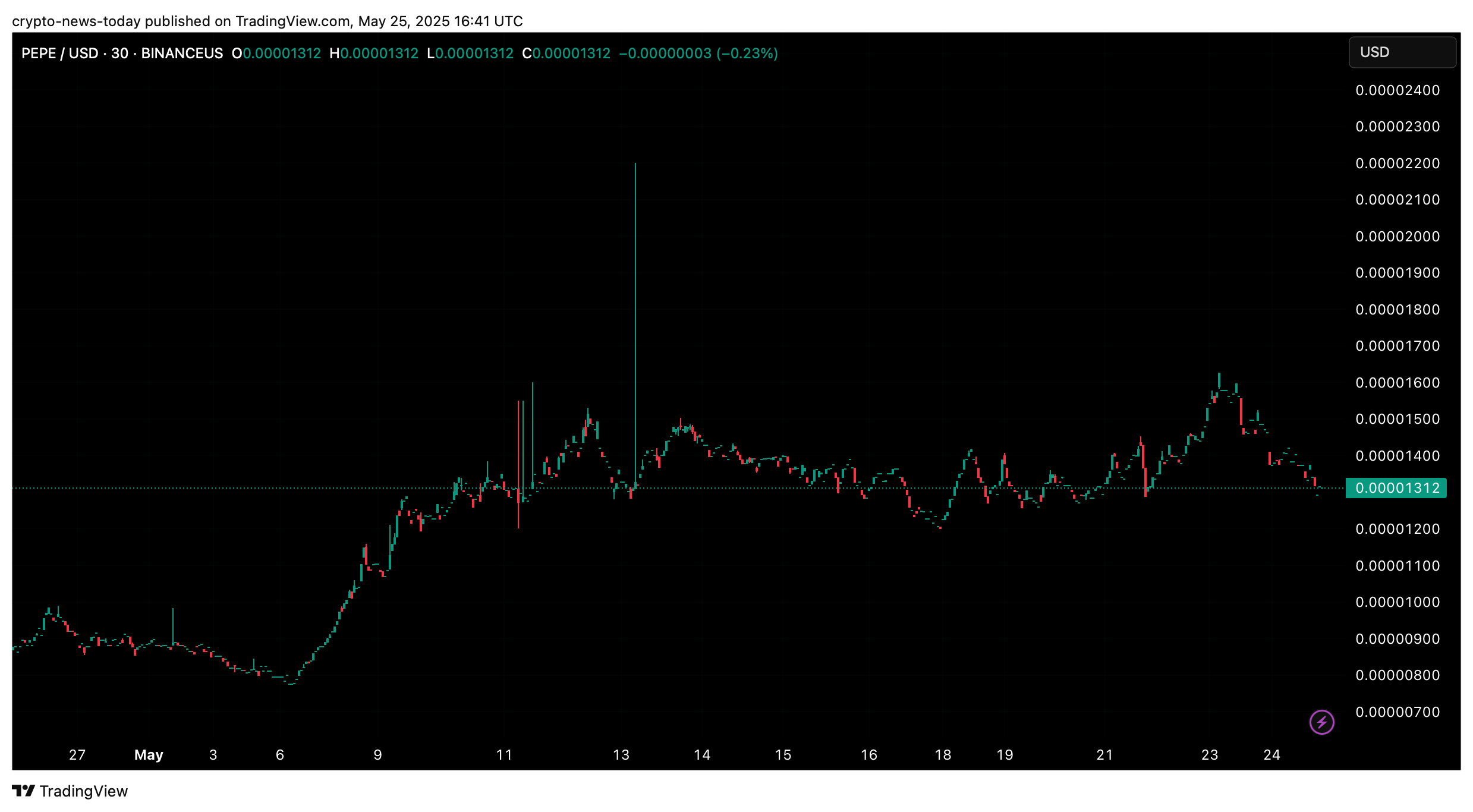Click the 27 date label on time axis

coord(77,755)
